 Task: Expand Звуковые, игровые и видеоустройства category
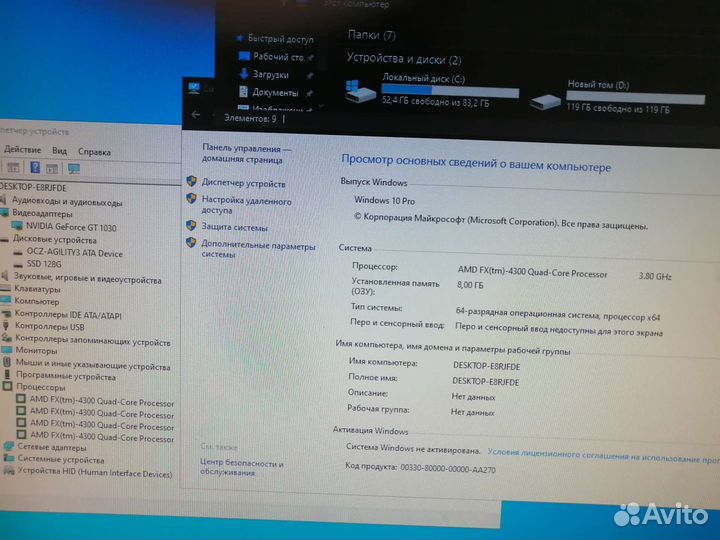click(87, 279)
